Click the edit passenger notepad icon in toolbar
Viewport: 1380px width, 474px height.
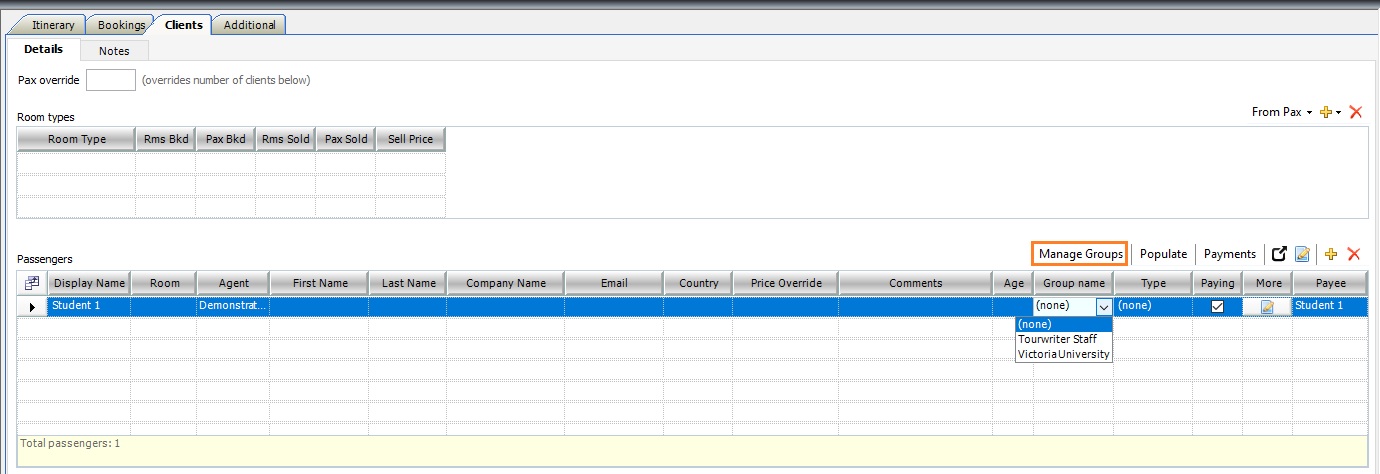click(1302, 254)
